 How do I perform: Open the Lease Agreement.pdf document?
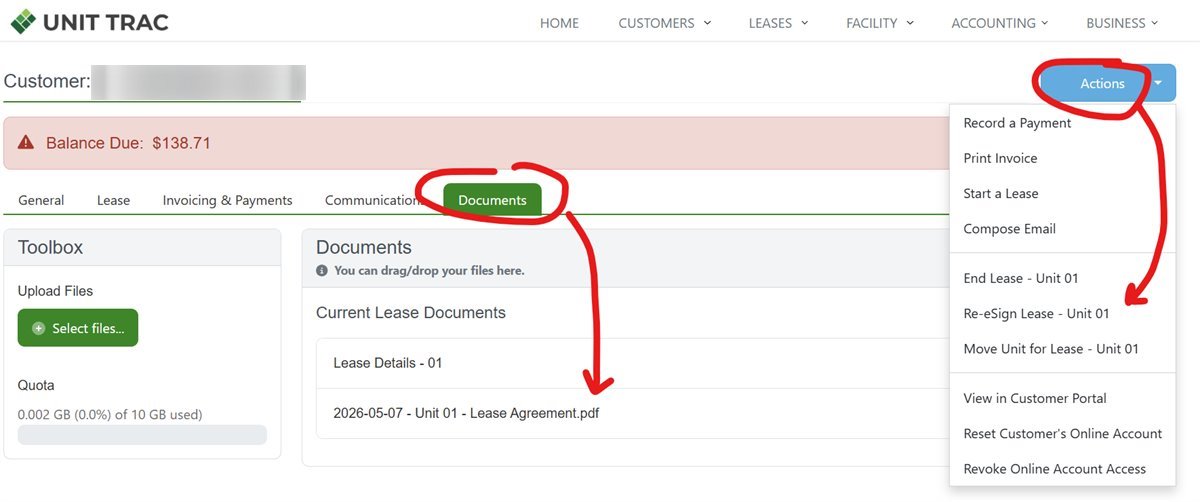point(466,413)
